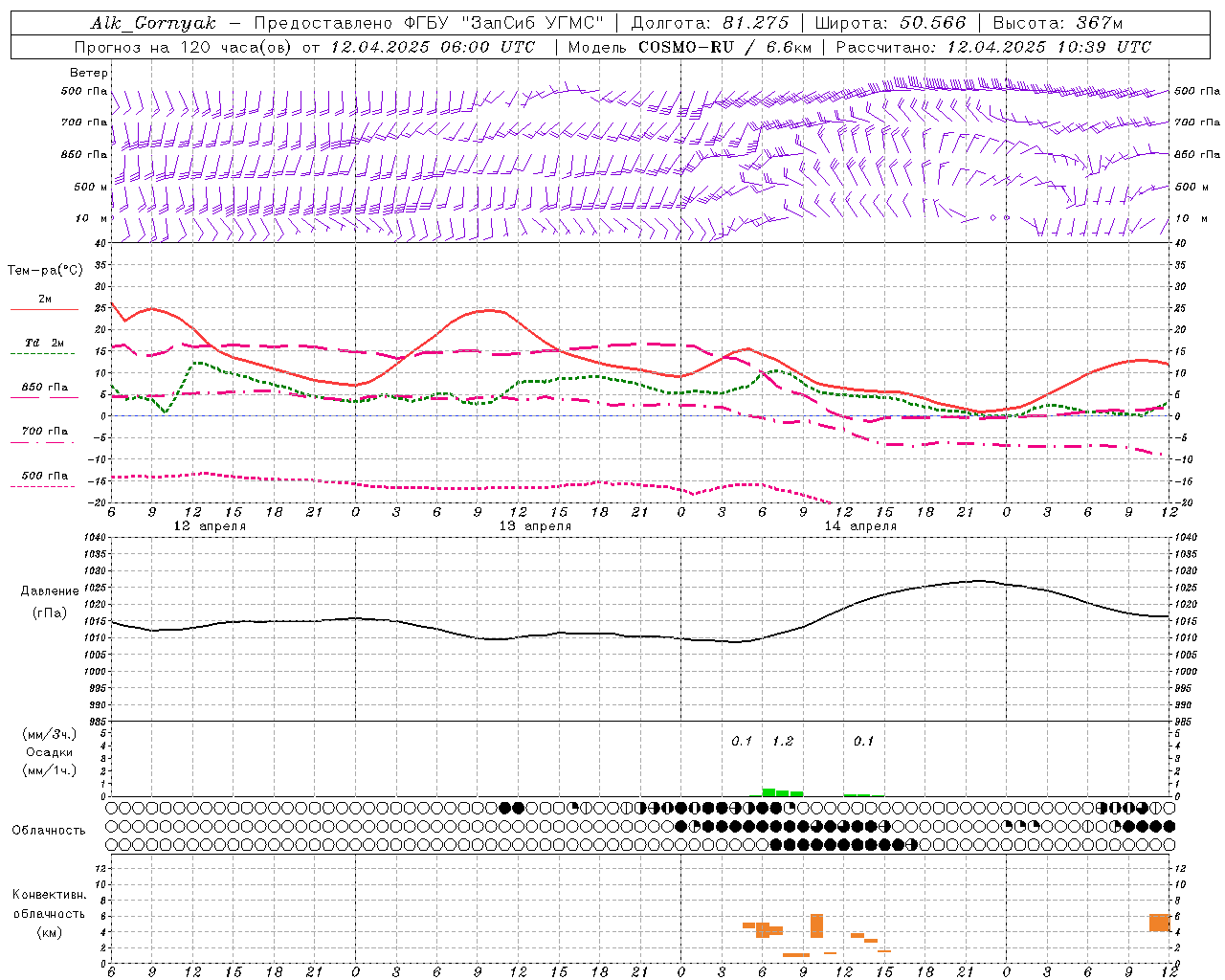The width and height of the screenshot is (1225, 980).
Task: Click the Td 2м legend entry
Action: pos(45,343)
